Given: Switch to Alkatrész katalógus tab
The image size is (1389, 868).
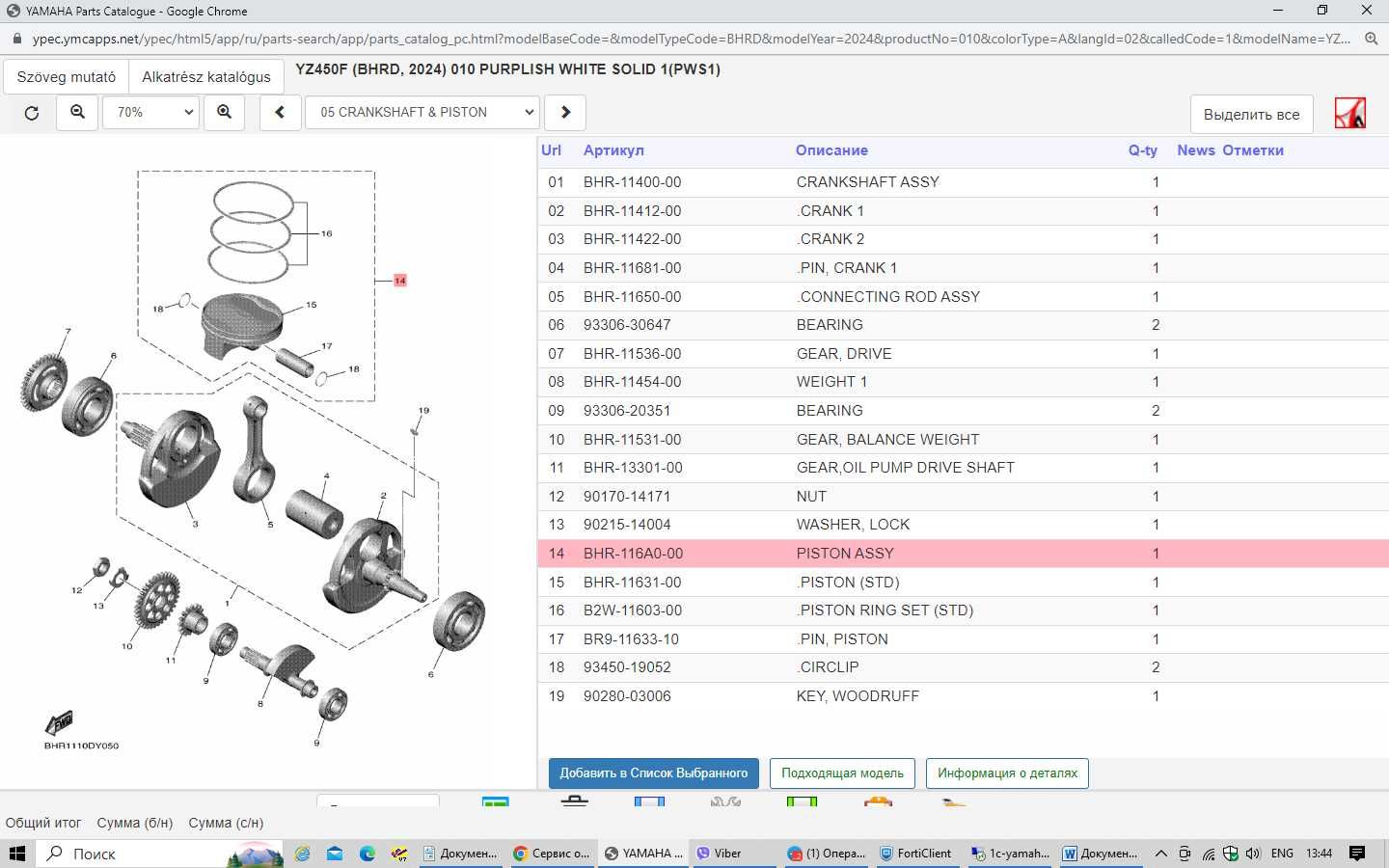Looking at the screenshot, I should tap(206, 77).
